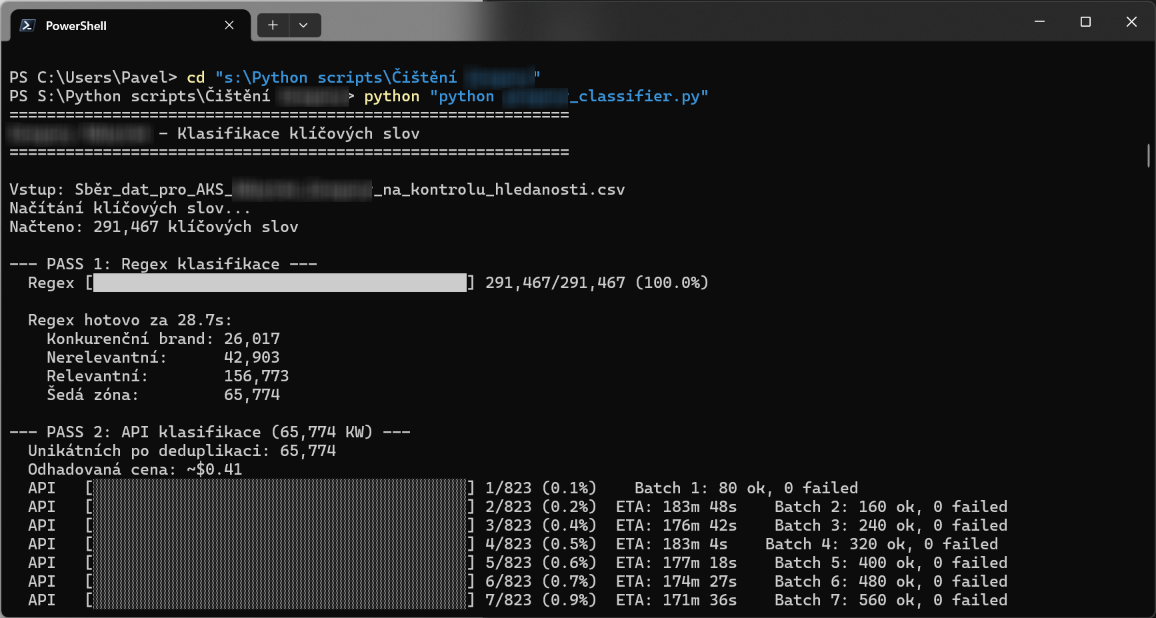Click the 'Šedá zóna' count value 65,774
Image resolution: width=1156 pixels, height=618 pixels.
pyautogui.click(x=251, y=395)
